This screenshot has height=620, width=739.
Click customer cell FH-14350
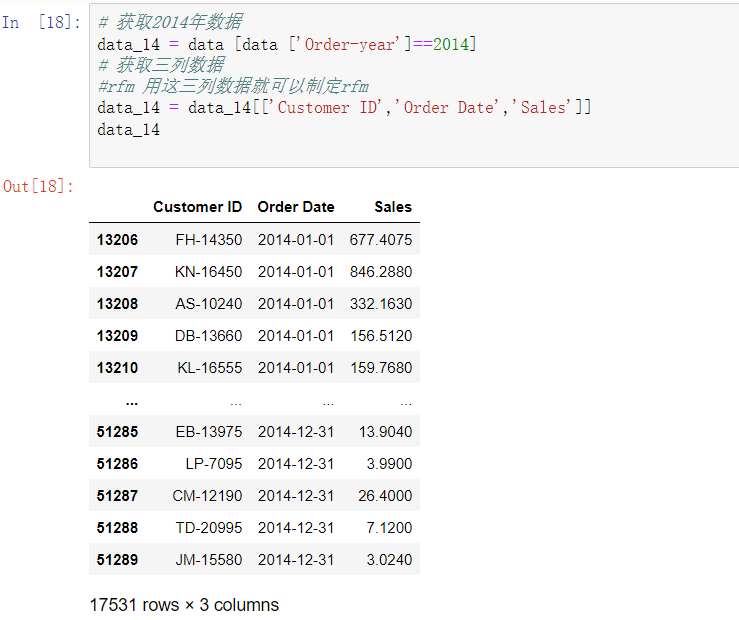coord(209,240)
